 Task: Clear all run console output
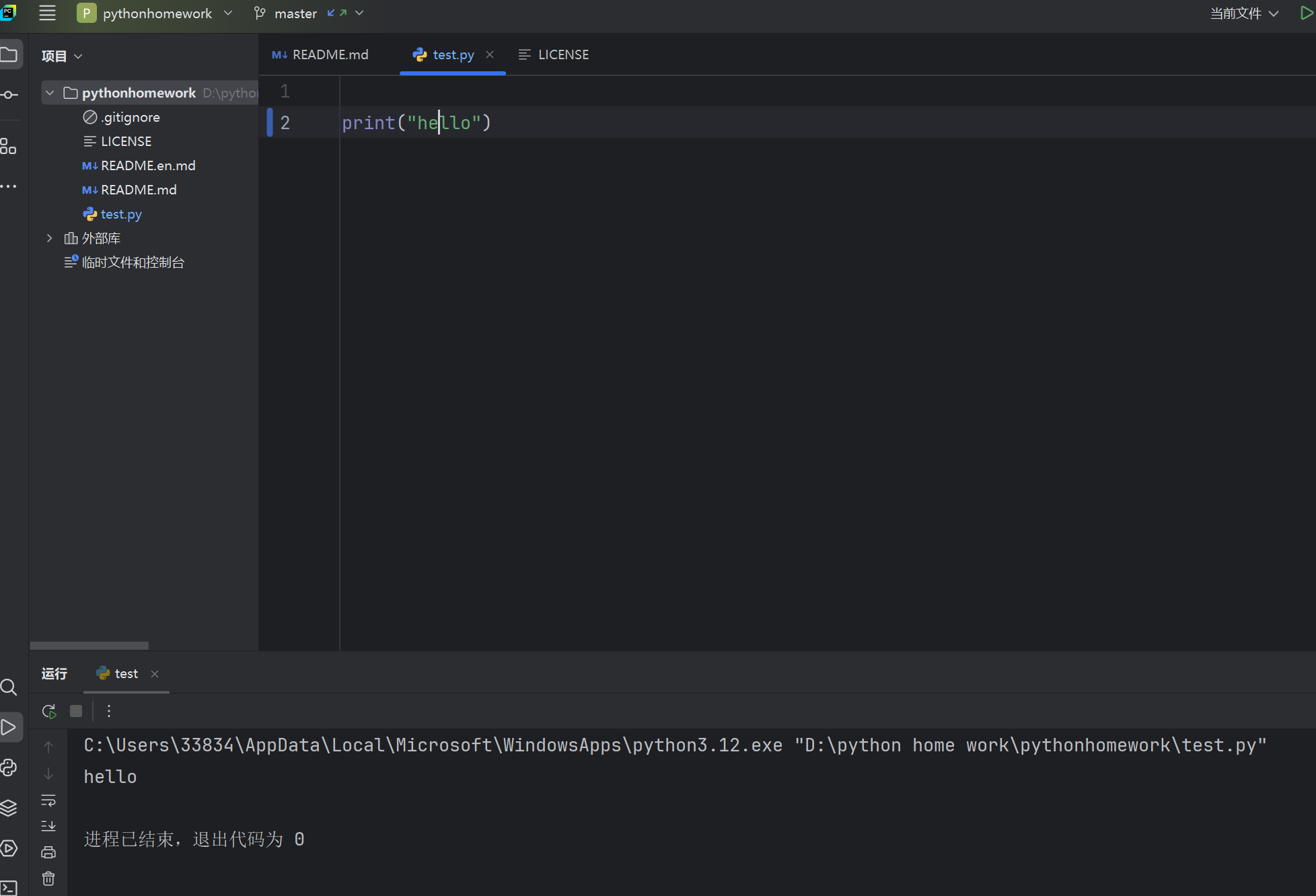pos(48,879)
